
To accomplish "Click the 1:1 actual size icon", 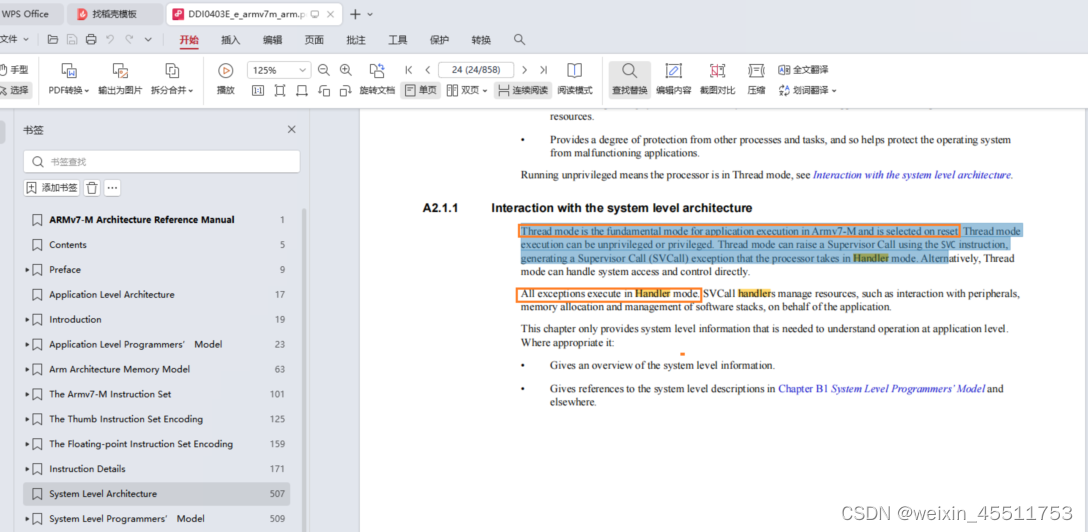I will (x=257, y=90).
